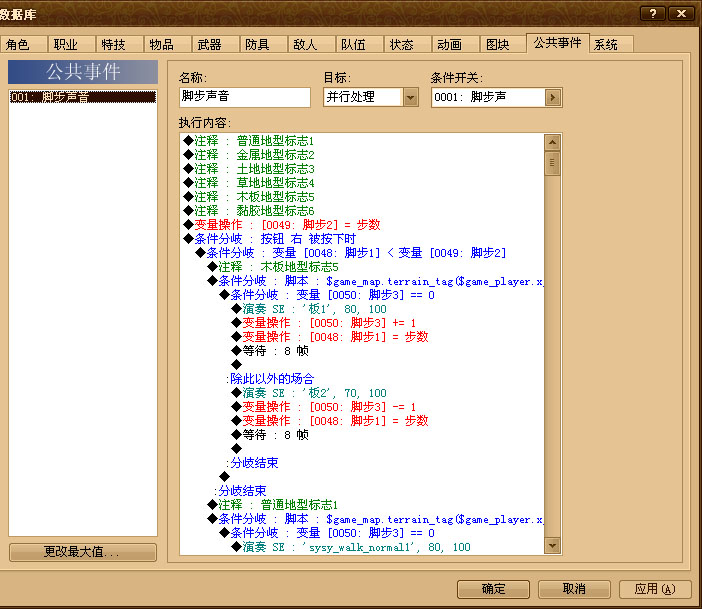The image size is (702, 609).
Task: Select 演奏 SE '板1', 80, 100 line
Action: (x=309, y=309)
